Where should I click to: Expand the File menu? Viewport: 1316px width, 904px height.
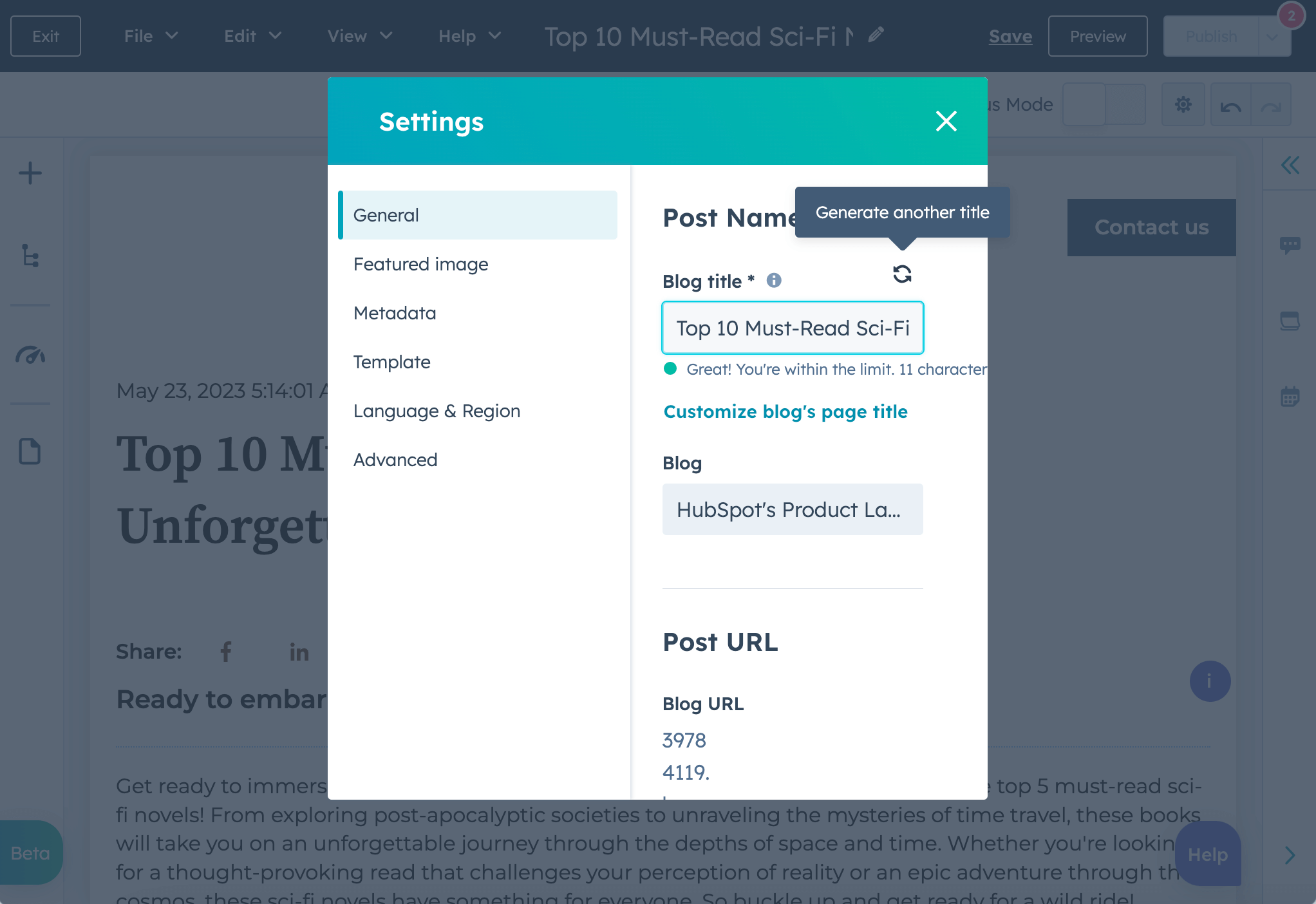pos(148,35)
